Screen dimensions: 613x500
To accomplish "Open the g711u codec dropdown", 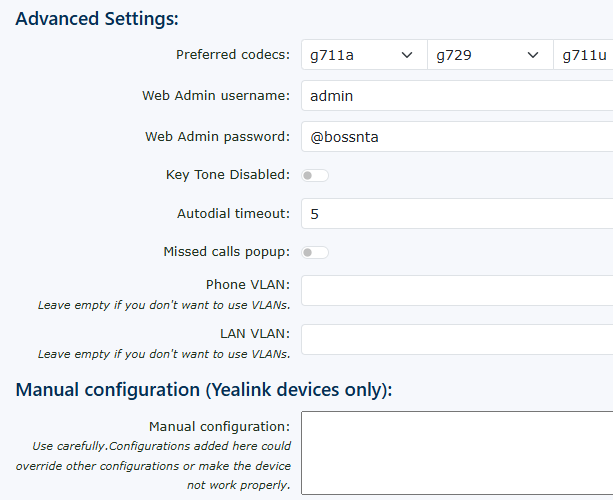I will [583, 55].
